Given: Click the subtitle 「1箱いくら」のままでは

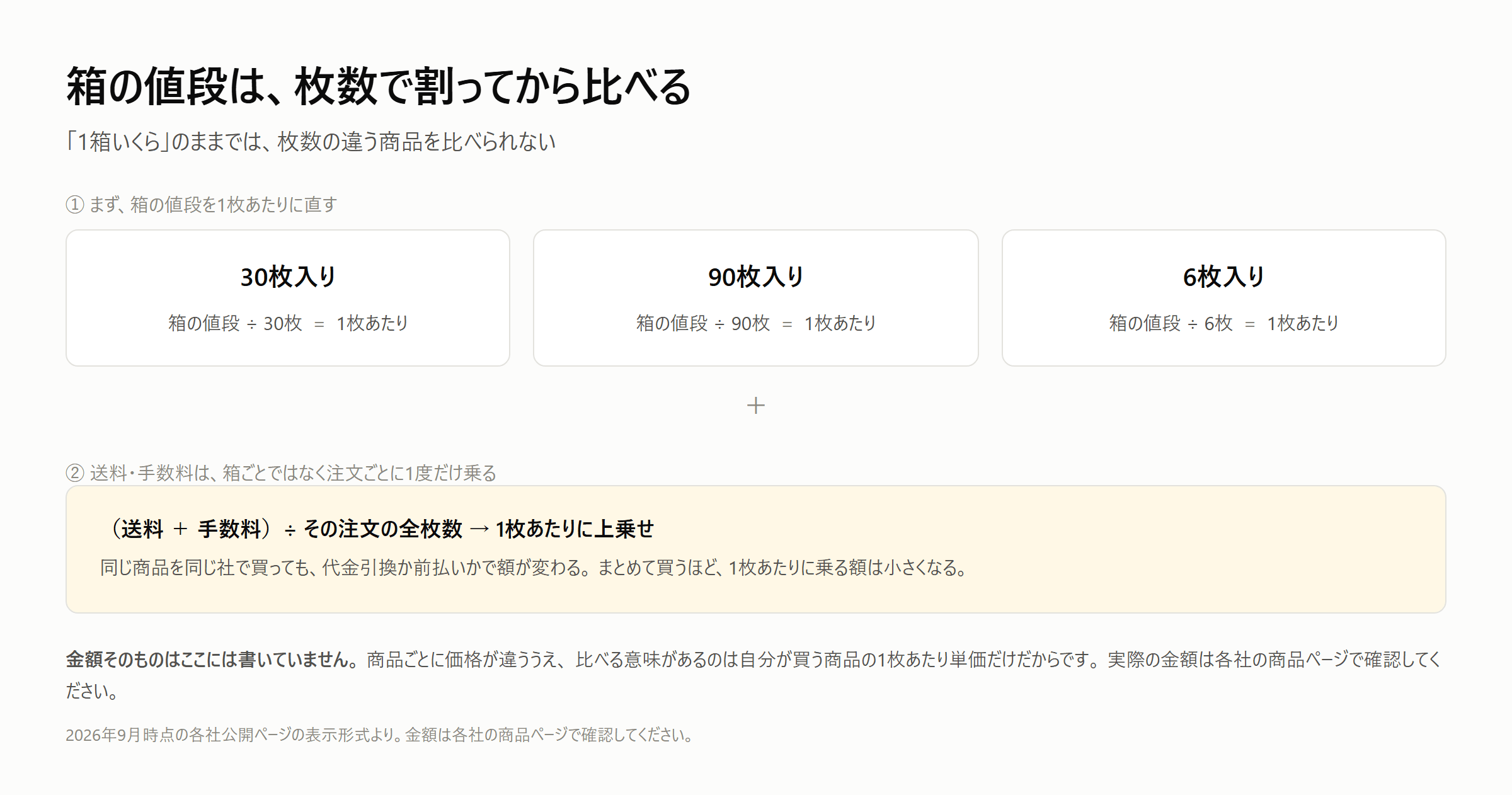Looking at the screenshot, I should pos(311,142).
